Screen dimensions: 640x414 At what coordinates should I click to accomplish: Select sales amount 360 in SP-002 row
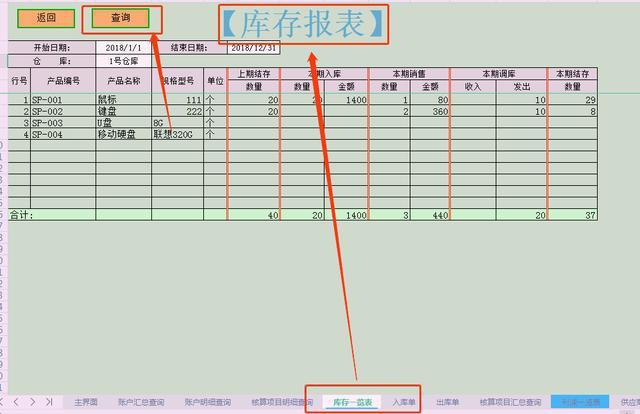coord(430,111)
